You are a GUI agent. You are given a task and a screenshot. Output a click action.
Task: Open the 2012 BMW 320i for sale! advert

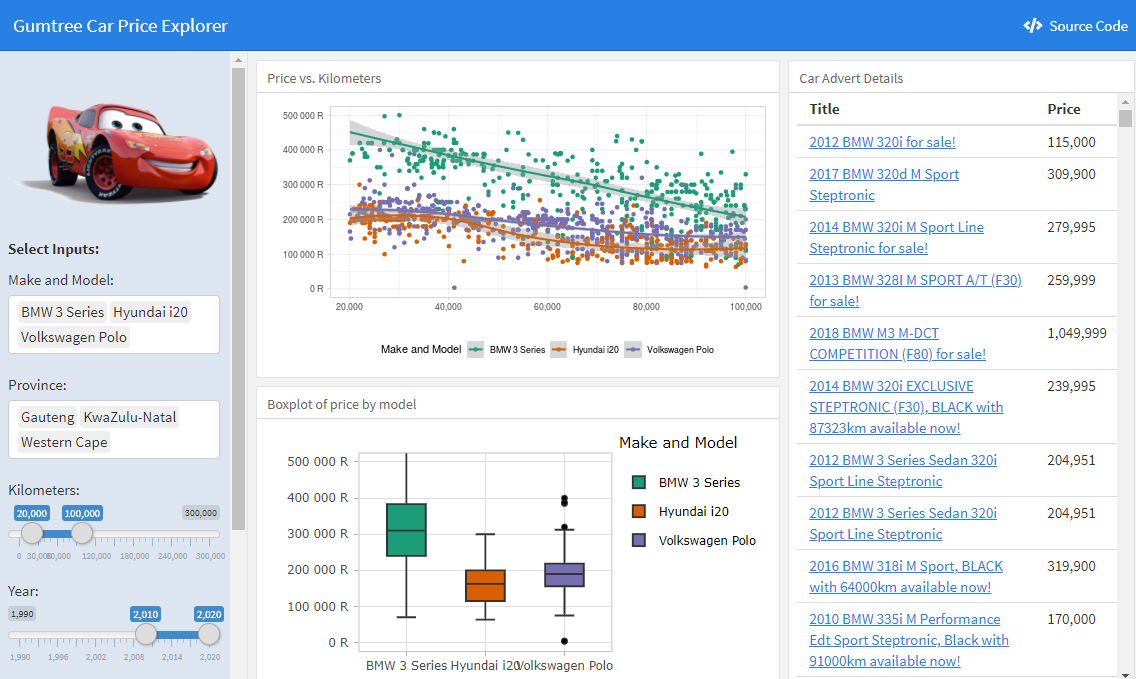coord(882,142)
